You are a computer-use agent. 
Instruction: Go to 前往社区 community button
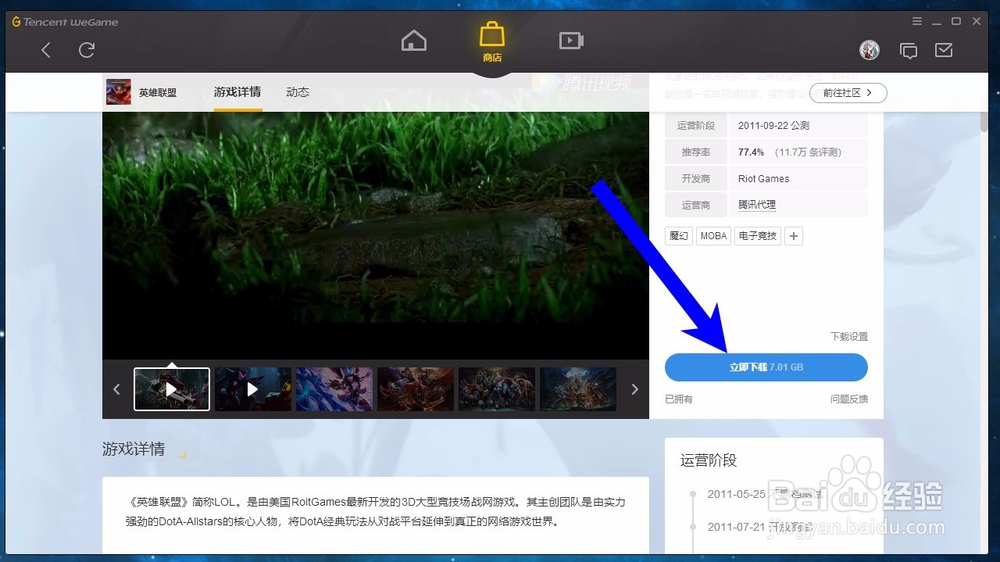(x=848, y=93)
